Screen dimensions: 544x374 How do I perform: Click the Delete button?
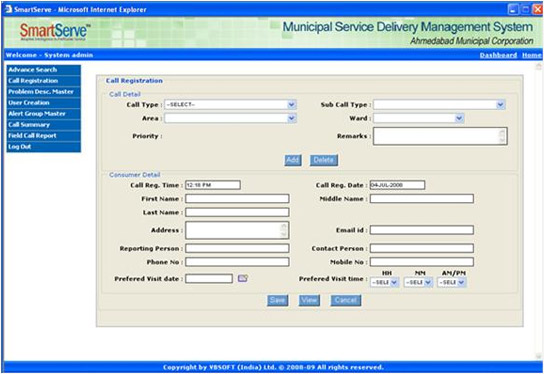point(324,160)
